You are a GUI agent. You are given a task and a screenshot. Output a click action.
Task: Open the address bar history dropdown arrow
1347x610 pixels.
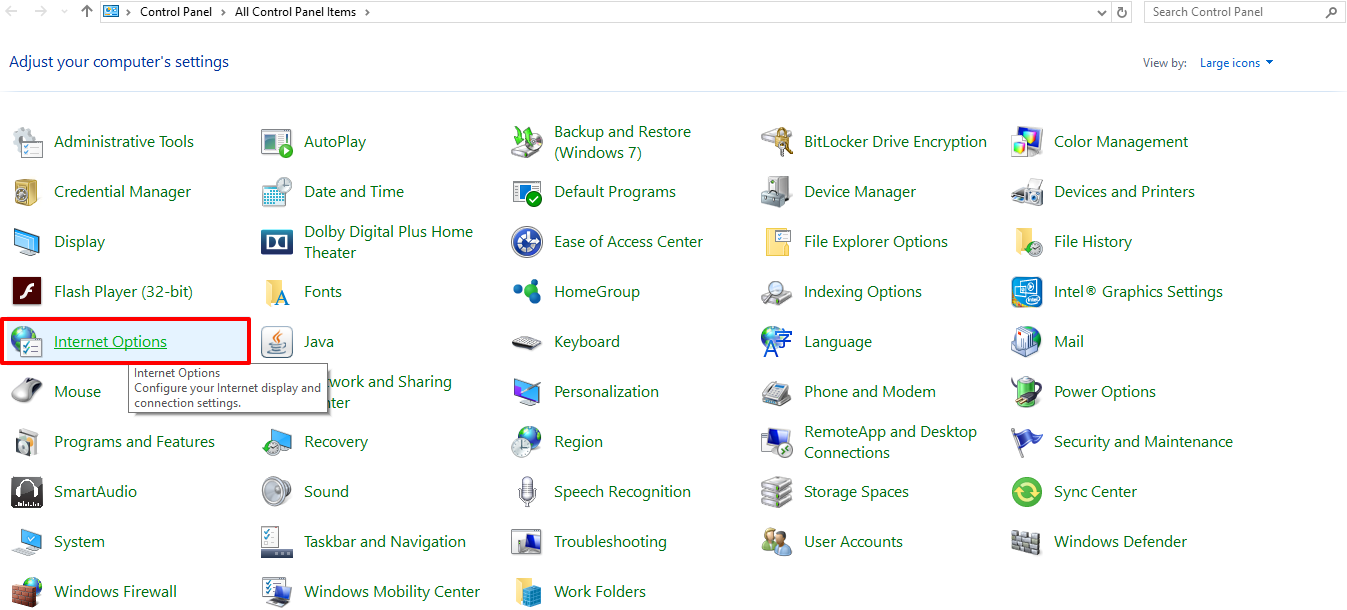click(1101, 12)
